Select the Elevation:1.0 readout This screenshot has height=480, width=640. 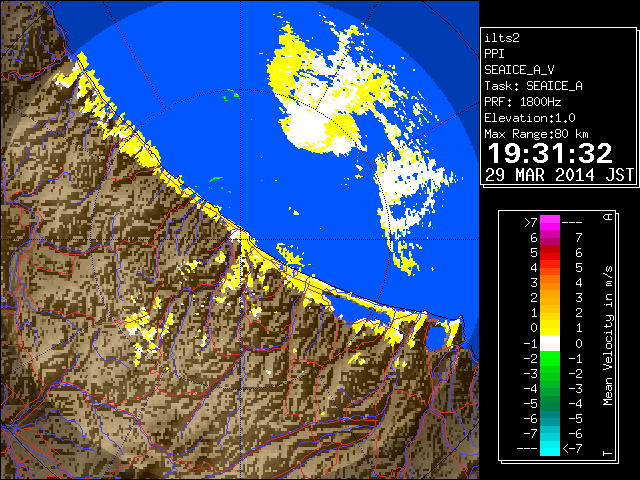[x=530, y=118]
